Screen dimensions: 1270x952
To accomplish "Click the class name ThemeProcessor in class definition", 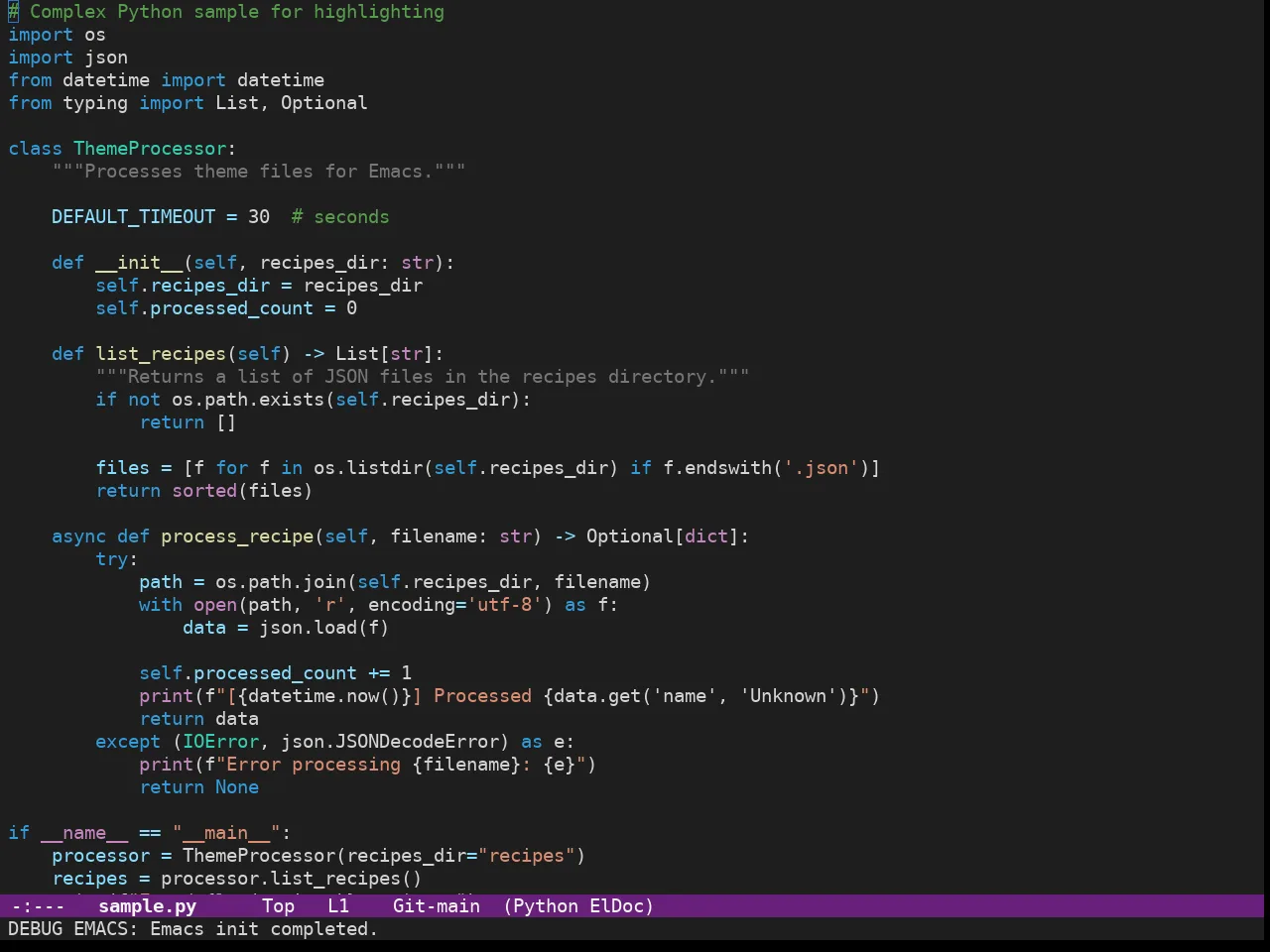I will coord(150,149).
